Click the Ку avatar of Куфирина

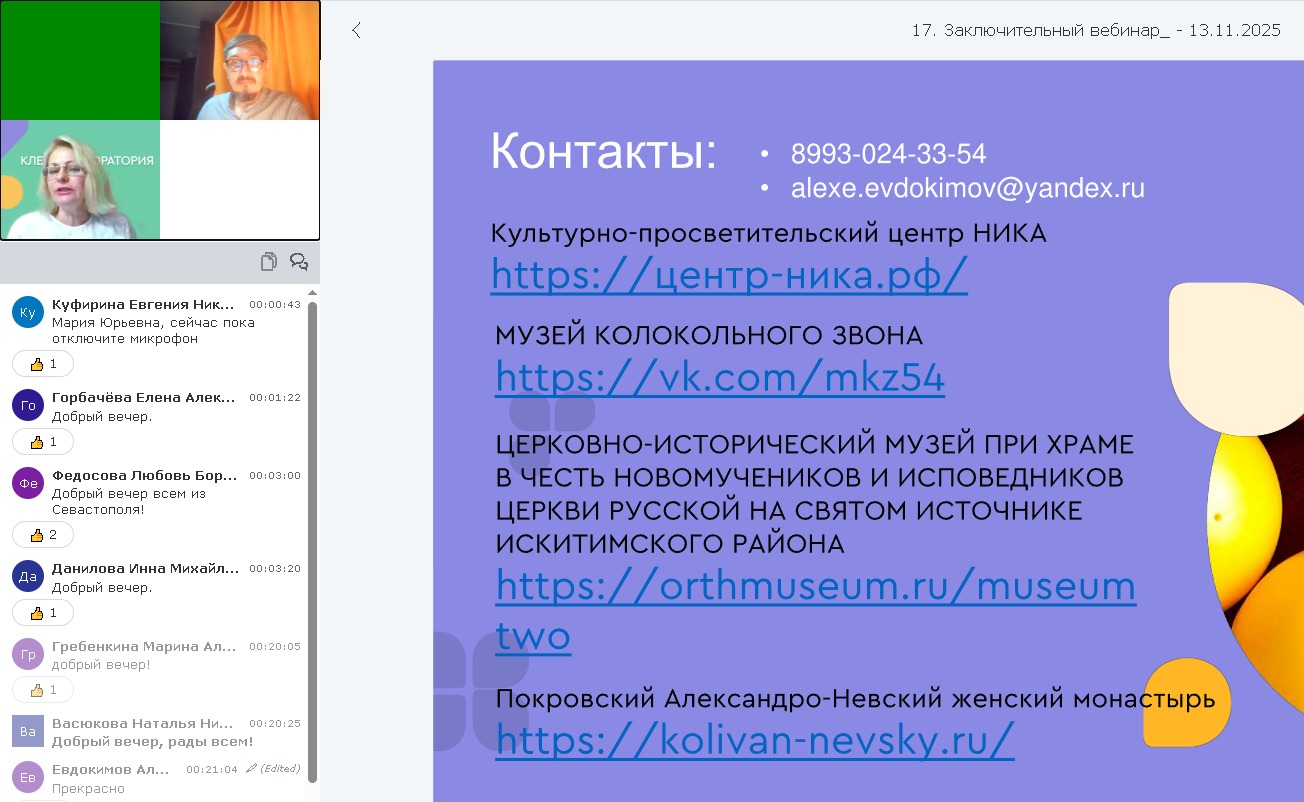[x=28, y=312]
